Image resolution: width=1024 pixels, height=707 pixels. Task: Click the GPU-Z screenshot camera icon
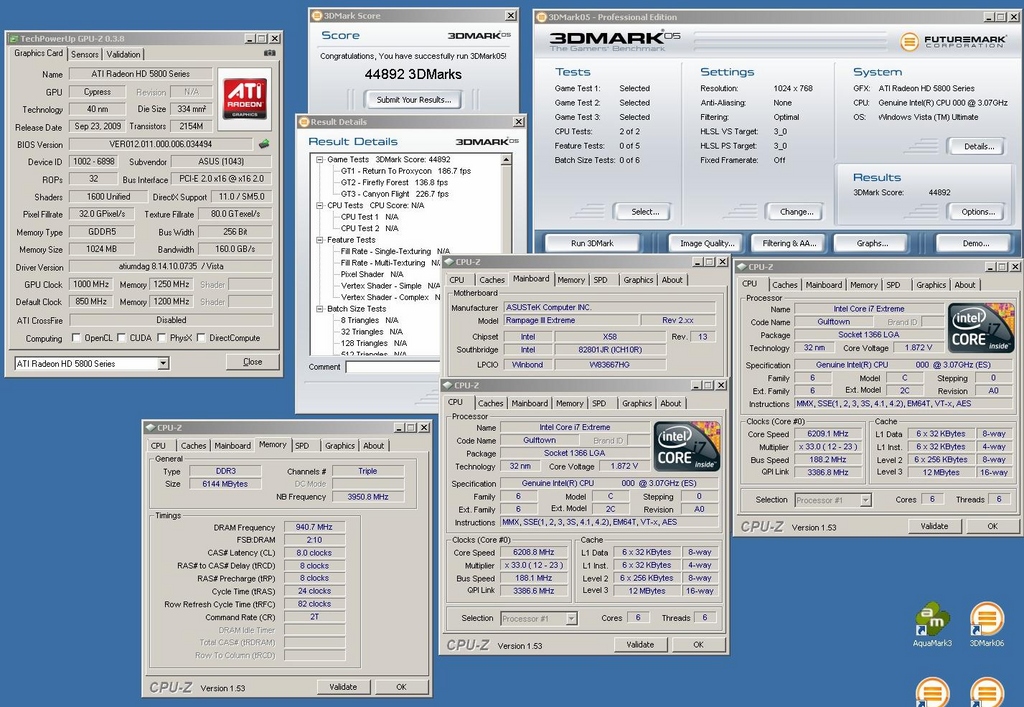point(270,54)
